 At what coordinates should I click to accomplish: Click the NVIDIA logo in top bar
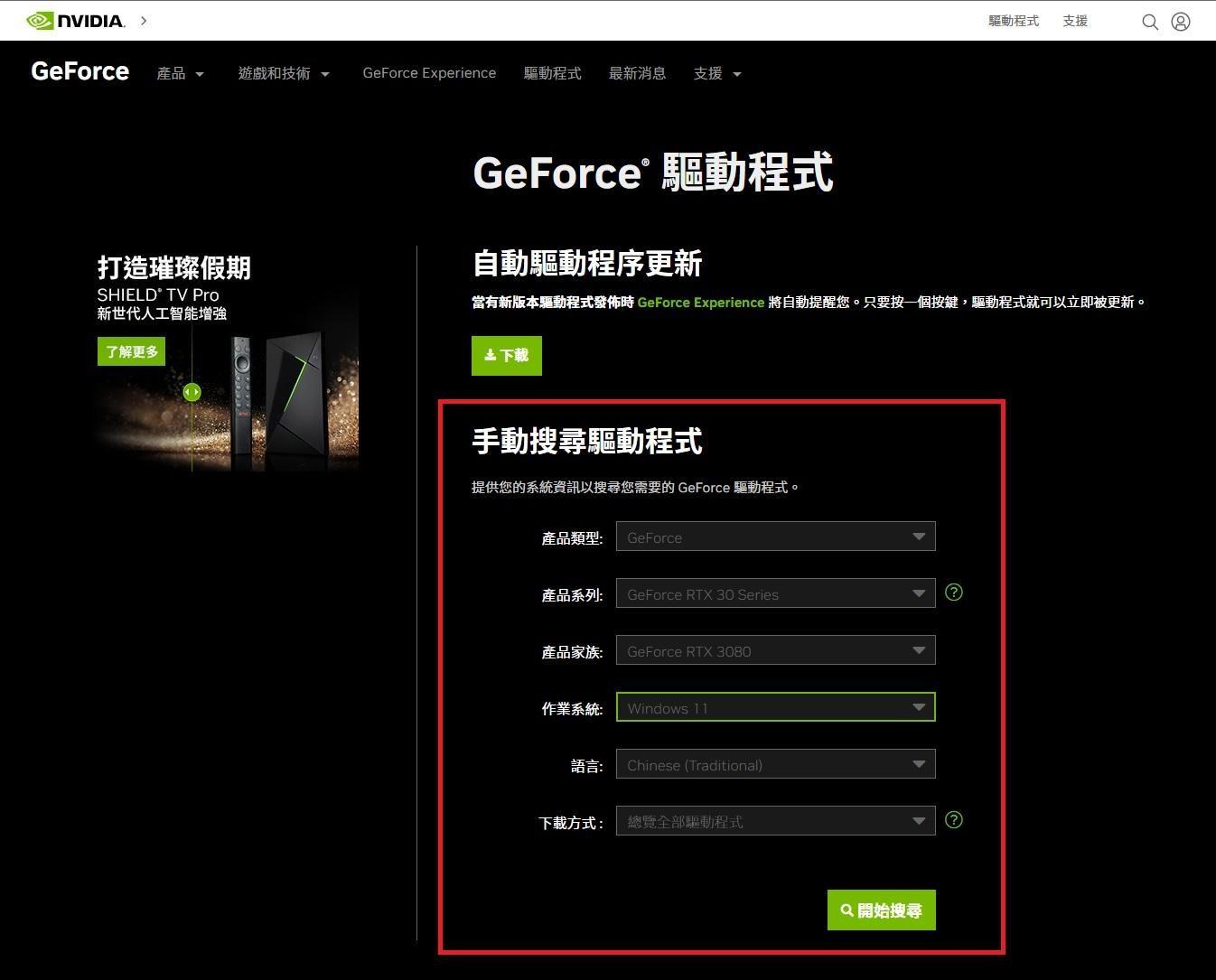click(x=75, y=20)
